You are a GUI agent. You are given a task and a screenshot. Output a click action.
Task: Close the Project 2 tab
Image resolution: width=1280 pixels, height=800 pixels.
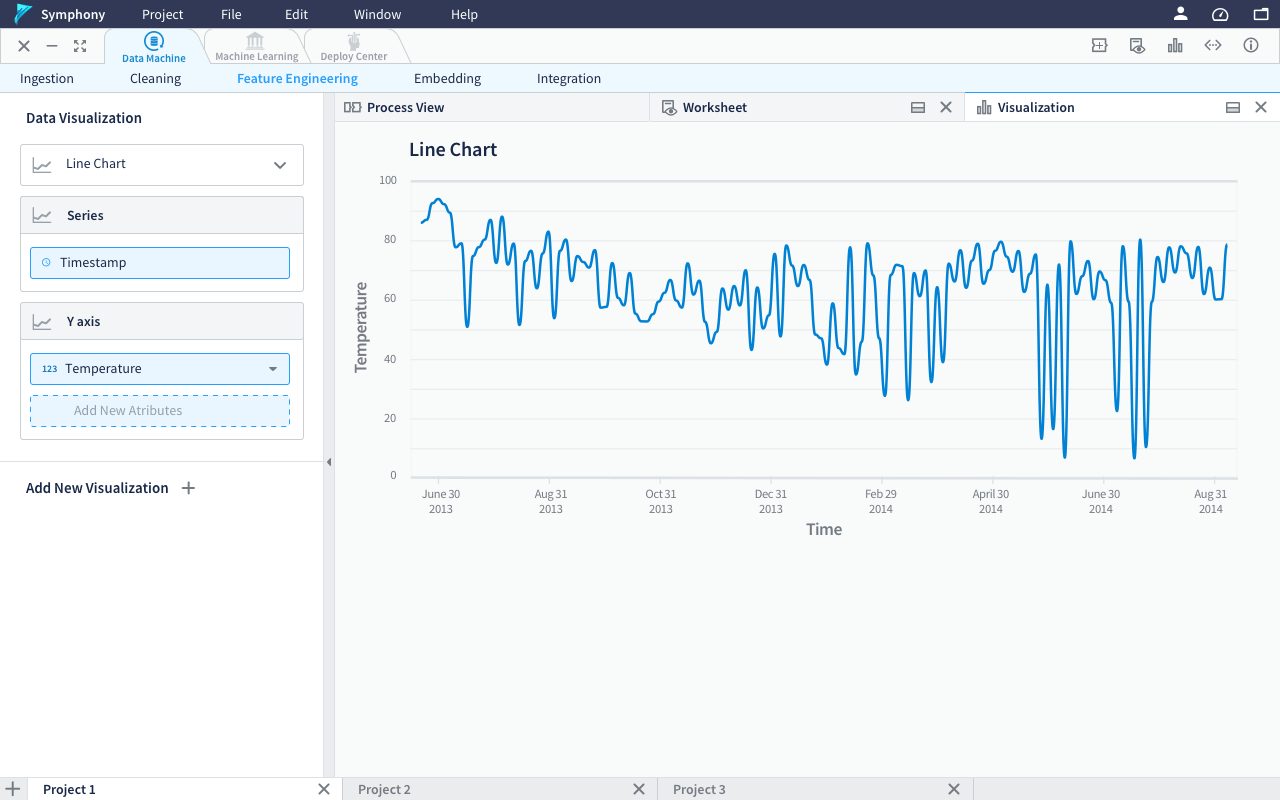tap(639, 789)
